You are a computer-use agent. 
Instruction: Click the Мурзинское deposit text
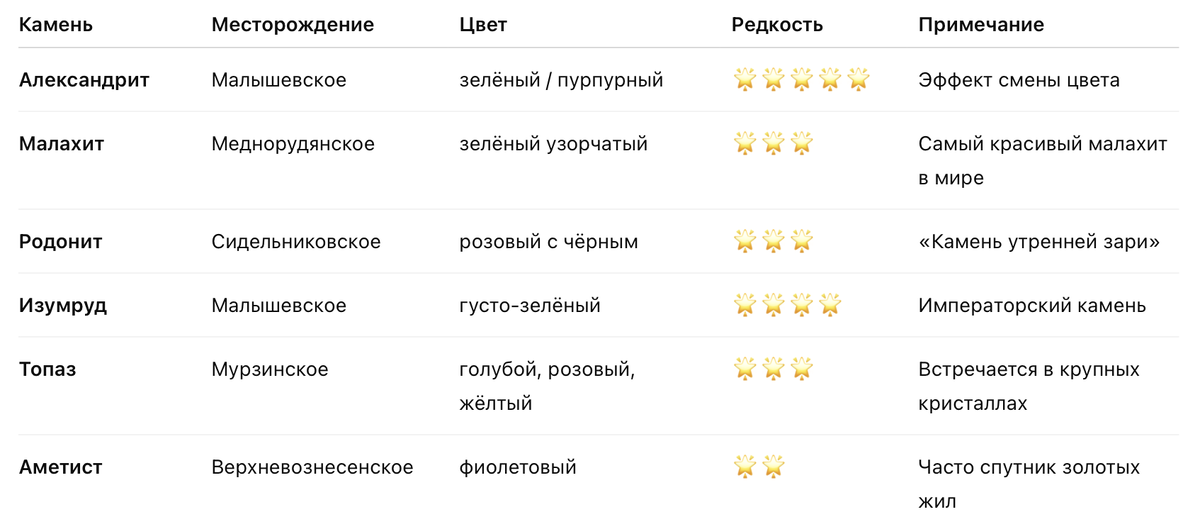pyautogui.click(x=270, y=370)
